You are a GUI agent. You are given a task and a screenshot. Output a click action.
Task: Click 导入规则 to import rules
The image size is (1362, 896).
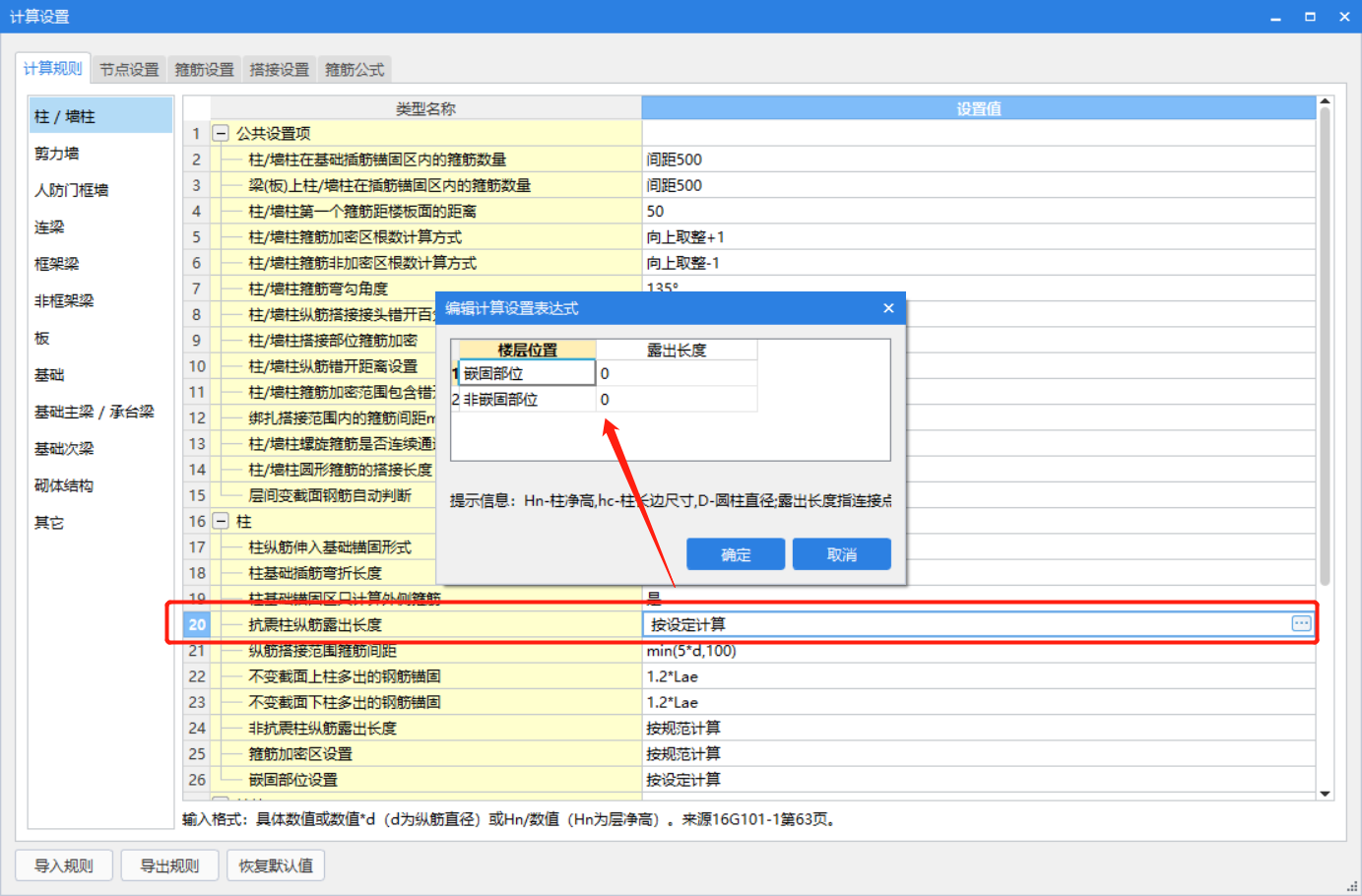pos(63,864)
